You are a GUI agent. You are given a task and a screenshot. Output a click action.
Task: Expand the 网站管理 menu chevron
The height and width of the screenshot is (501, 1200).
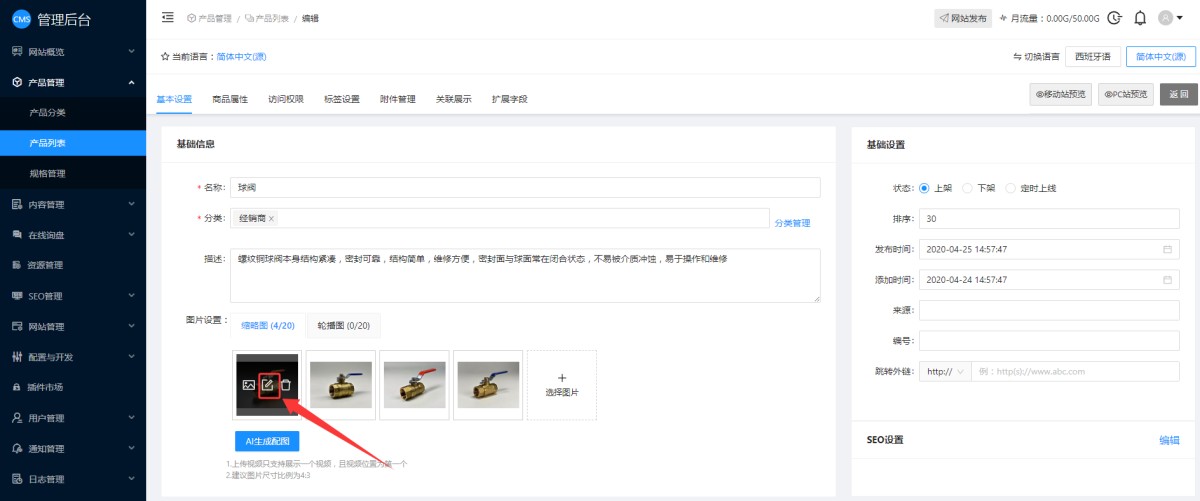tap(131, 326)
